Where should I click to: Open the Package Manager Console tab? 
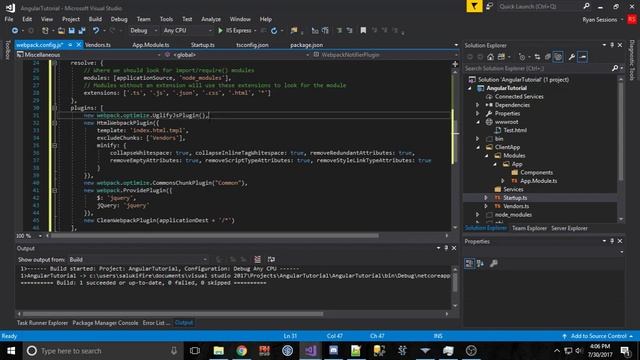click(105, 323)
